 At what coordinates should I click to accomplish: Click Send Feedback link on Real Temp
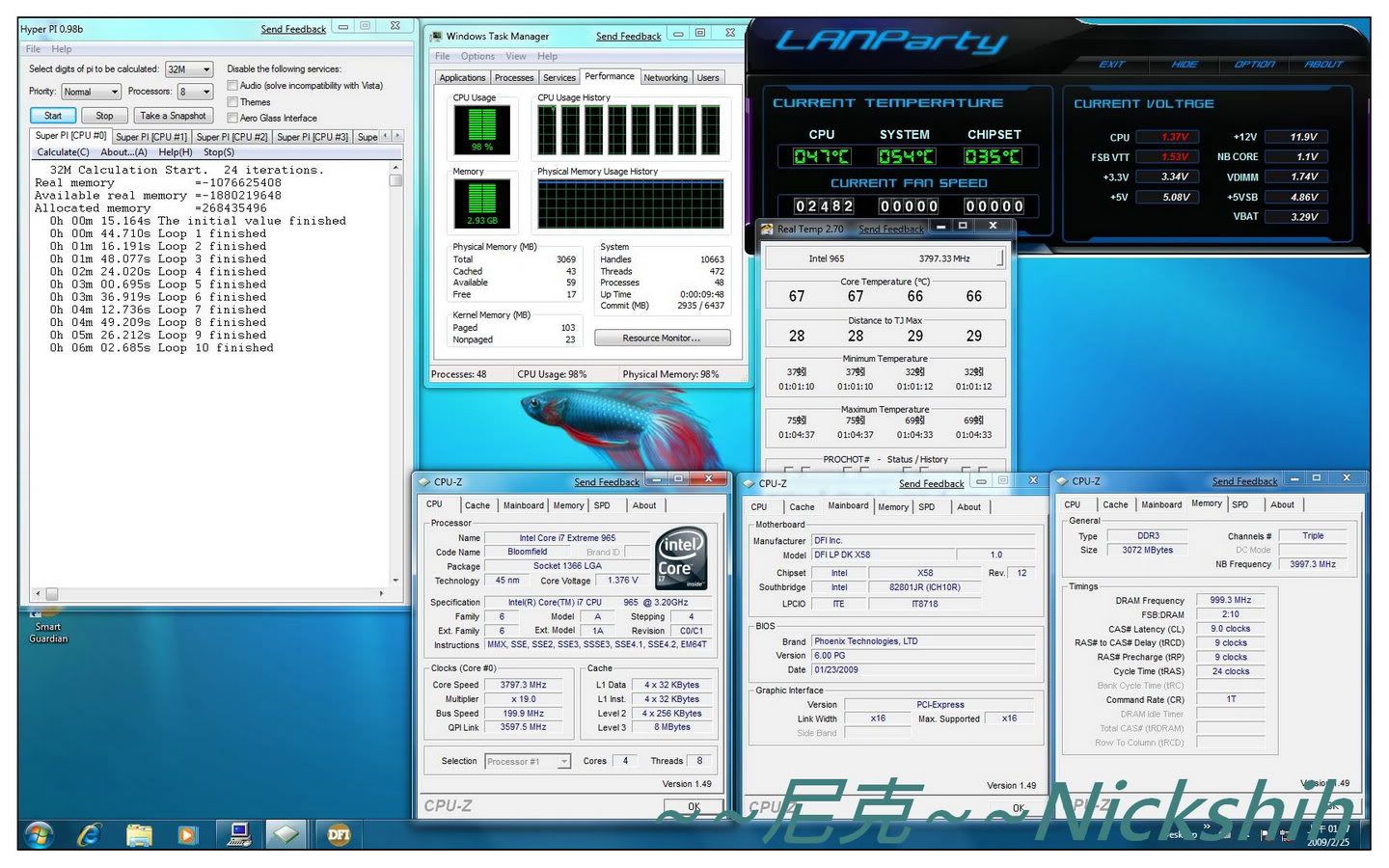(x=891, y=229)
